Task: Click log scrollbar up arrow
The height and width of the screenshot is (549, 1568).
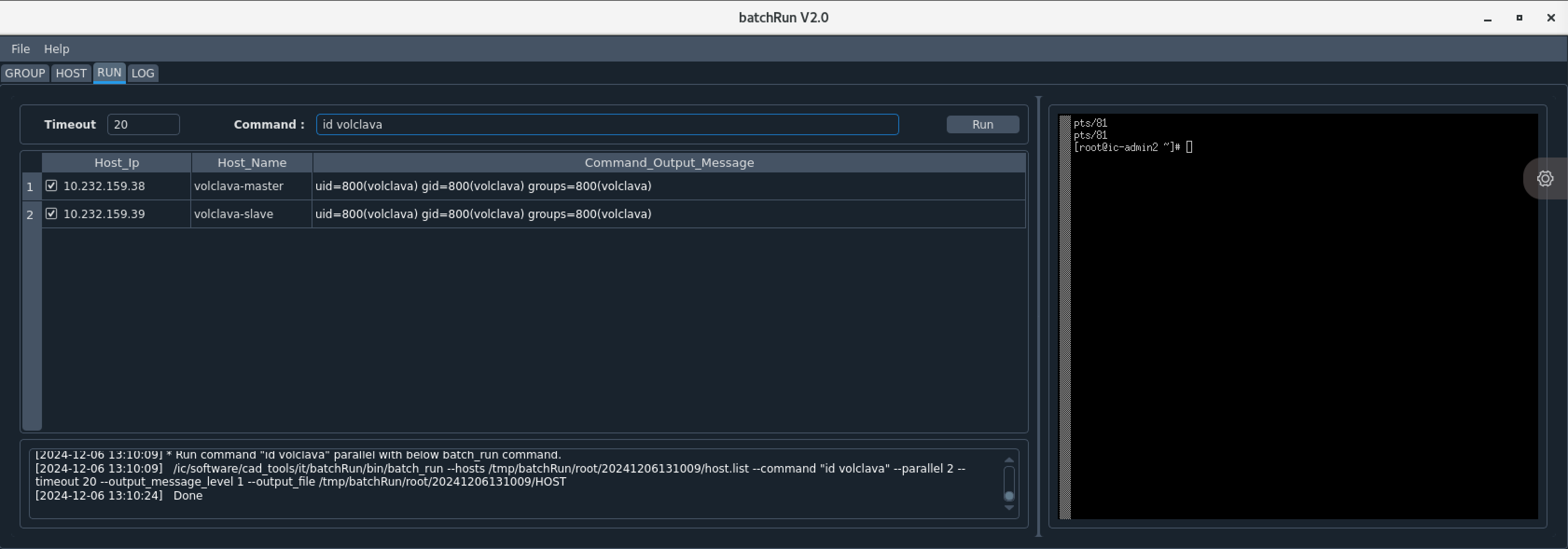Action: coord(1009,460)
